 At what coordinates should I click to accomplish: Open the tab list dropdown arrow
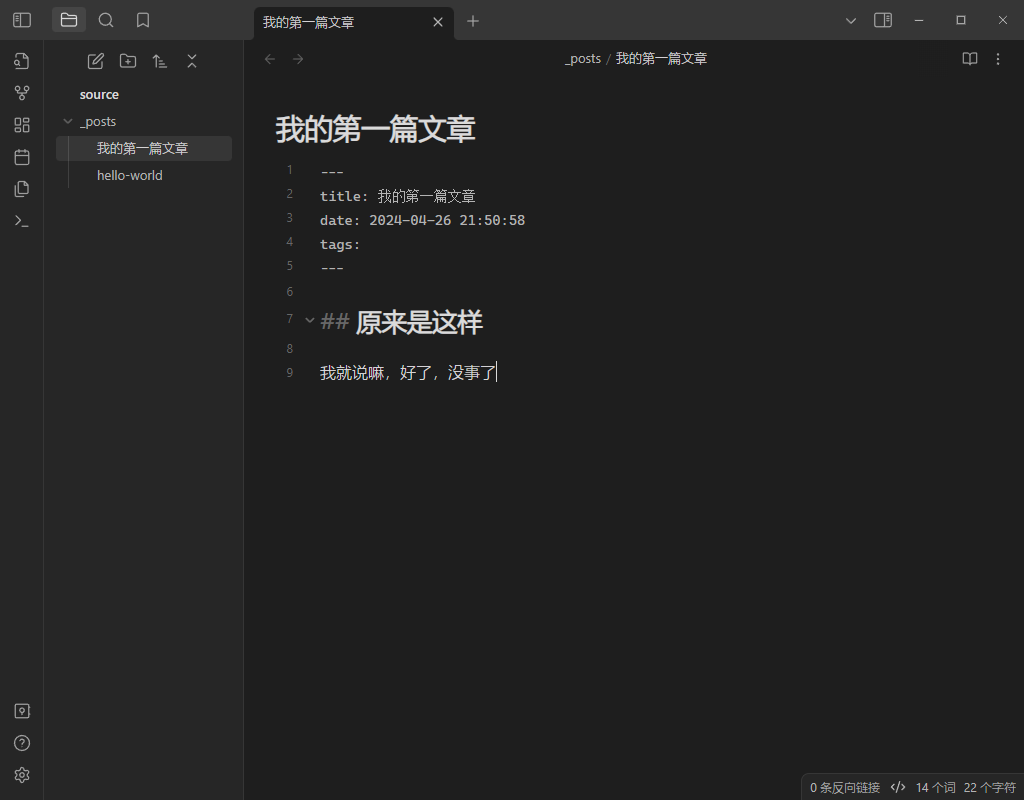coord(851,20)
